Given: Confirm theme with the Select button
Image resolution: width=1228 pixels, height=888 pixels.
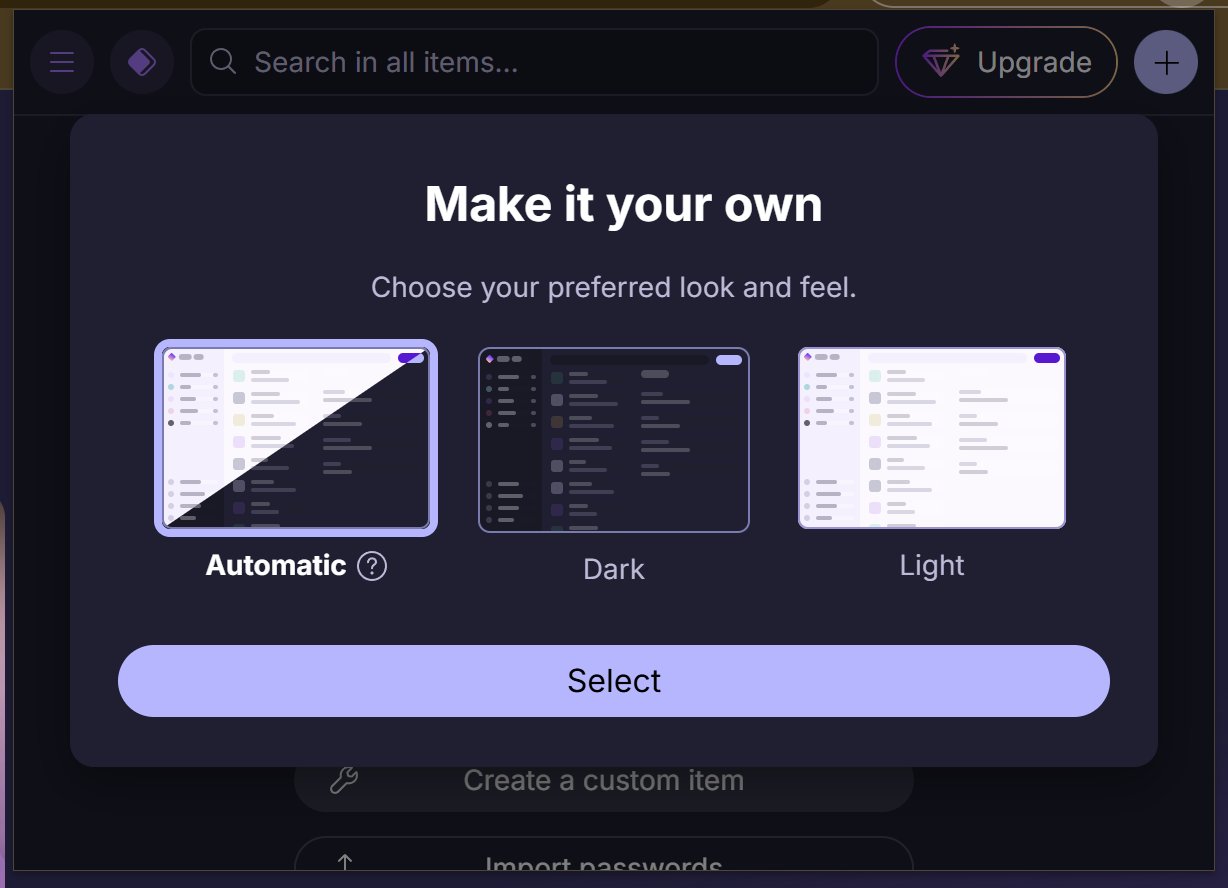Looking at the screenshot, I should [614, 681].
